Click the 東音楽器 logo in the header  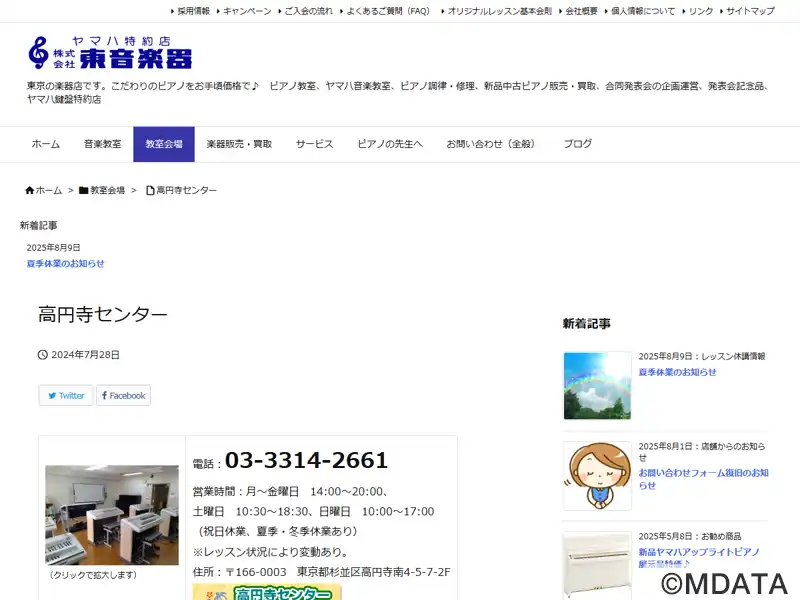[110, 53]
